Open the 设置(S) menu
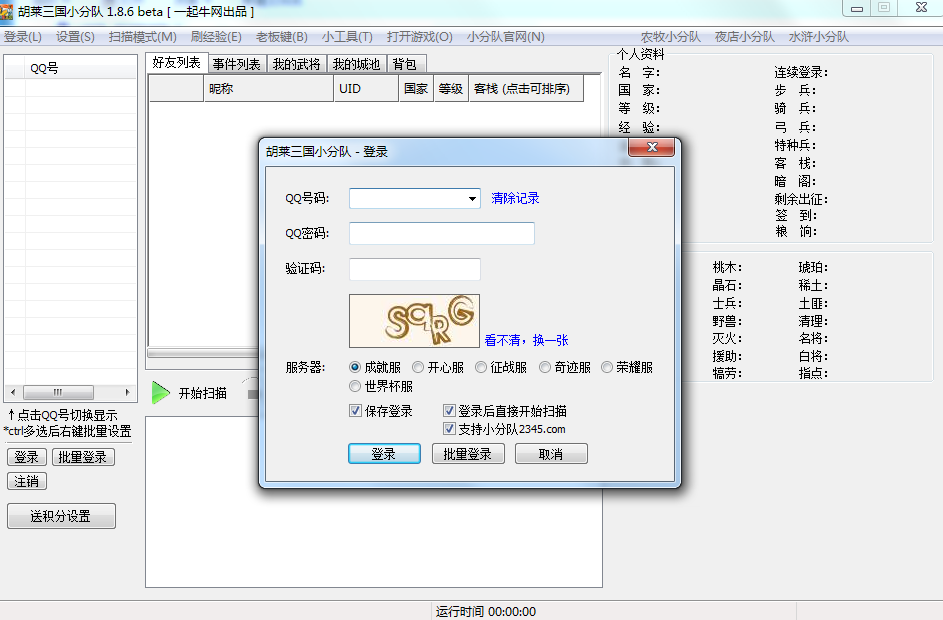Image resolution: width=943 pixels, height=620 pixels. 75,37
